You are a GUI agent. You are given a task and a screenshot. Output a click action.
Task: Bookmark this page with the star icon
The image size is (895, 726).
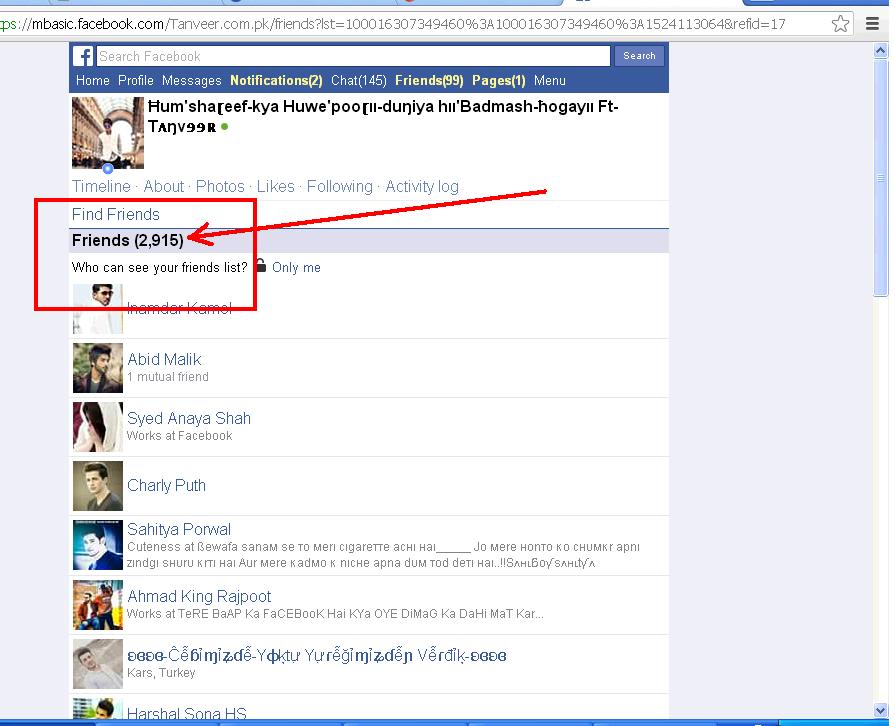point(840,24)
